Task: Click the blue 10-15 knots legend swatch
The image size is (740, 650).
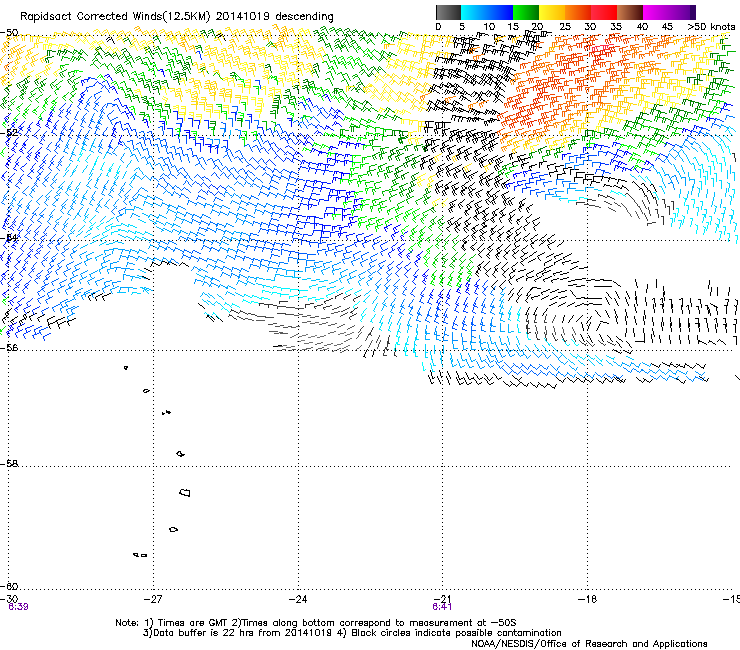Action: pos(499,12)
